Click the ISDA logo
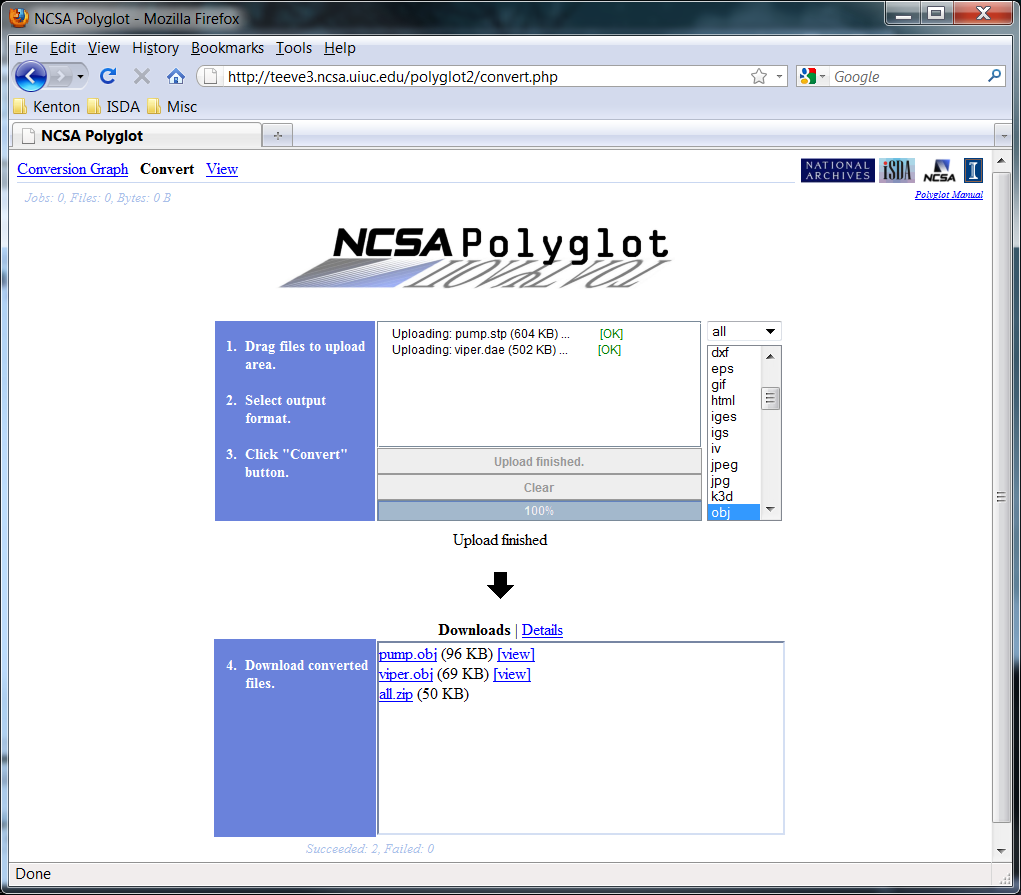Image resolution: width=1021 pixels, height=895 pixels. point(897,171)
